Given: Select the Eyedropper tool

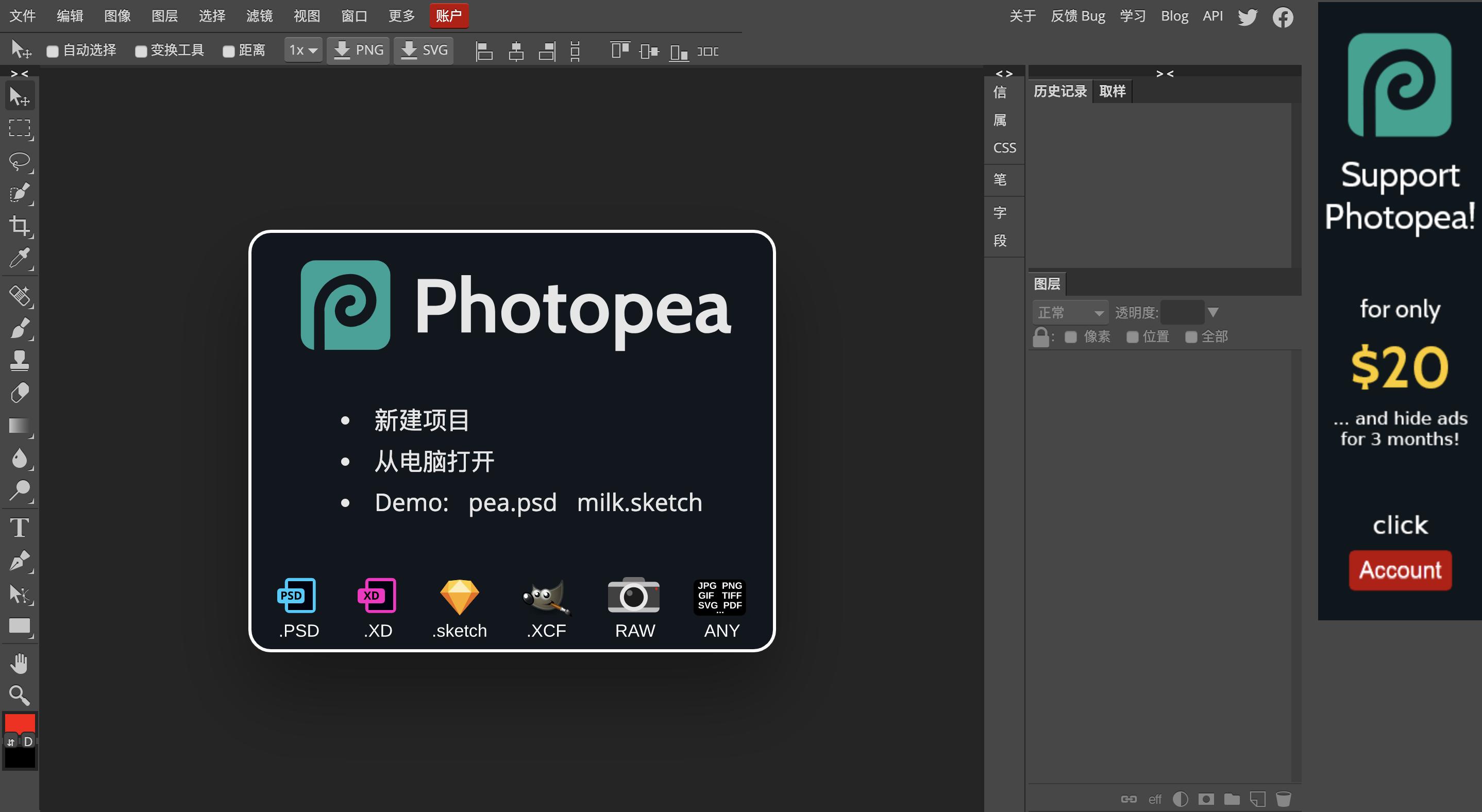Looking at the screenshot, I should coord(19,258).
